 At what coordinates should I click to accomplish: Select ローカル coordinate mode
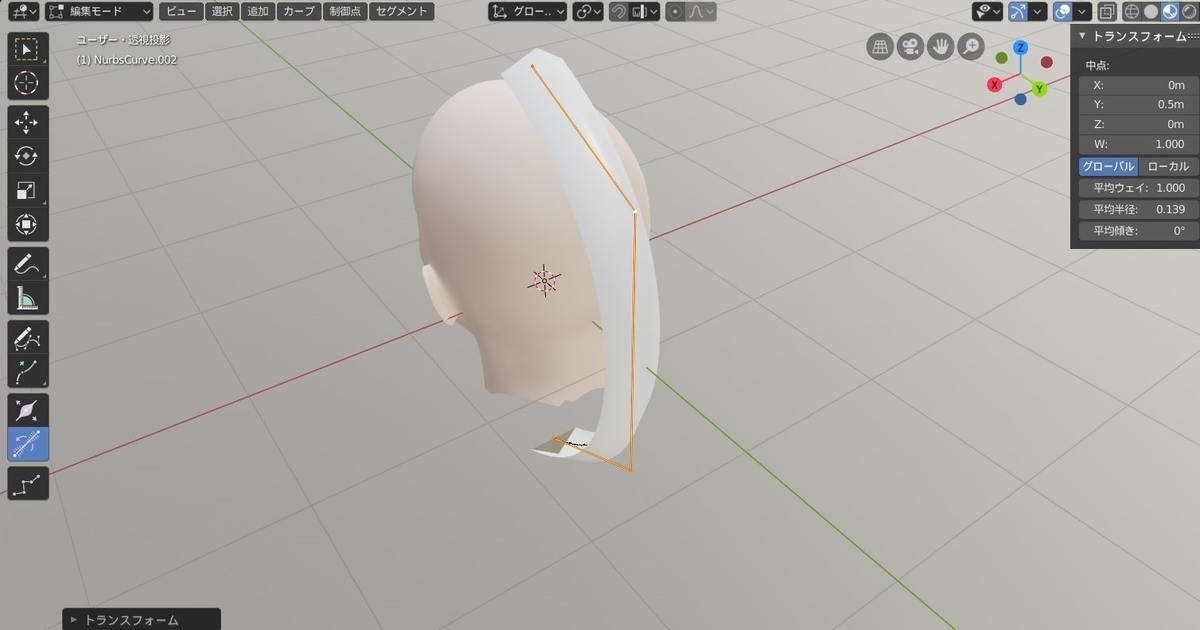coord(1168,166)
